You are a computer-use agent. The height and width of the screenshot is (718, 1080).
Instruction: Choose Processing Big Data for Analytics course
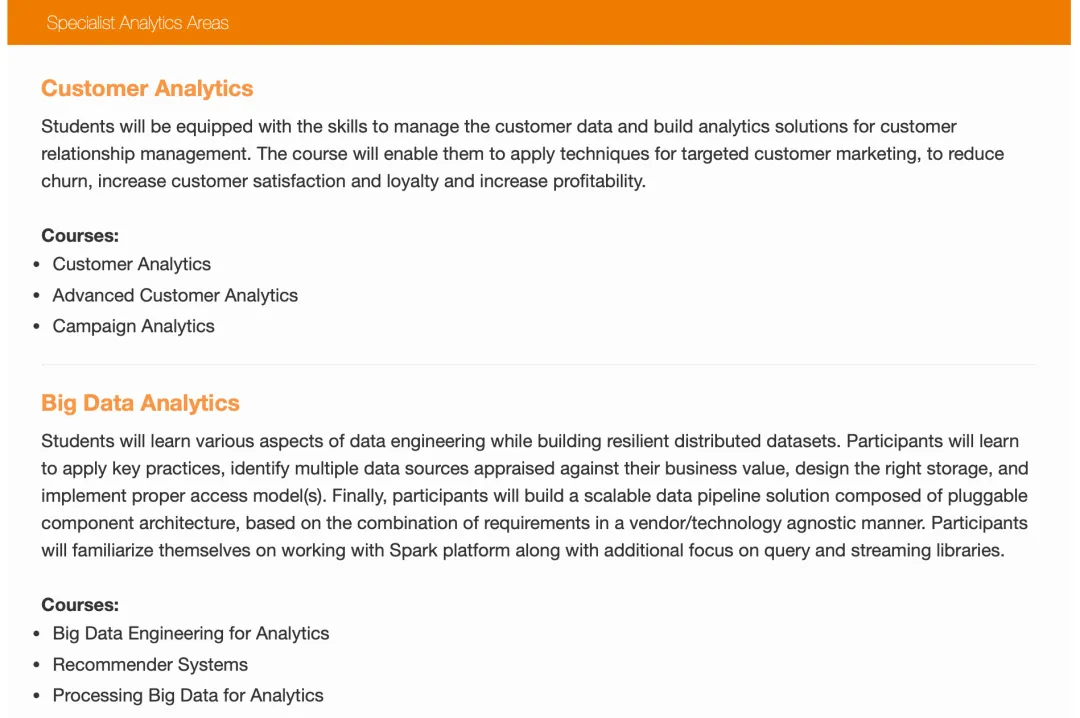click(x=188, y=695)
